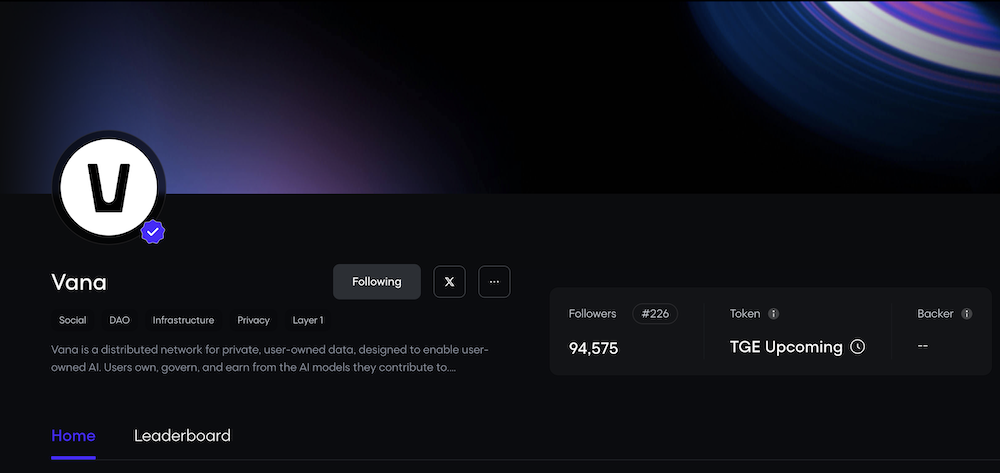The width and height of the screenshot is (1000, 473).
Task: Click the Vana profile name heading
Action: [79, 282]
